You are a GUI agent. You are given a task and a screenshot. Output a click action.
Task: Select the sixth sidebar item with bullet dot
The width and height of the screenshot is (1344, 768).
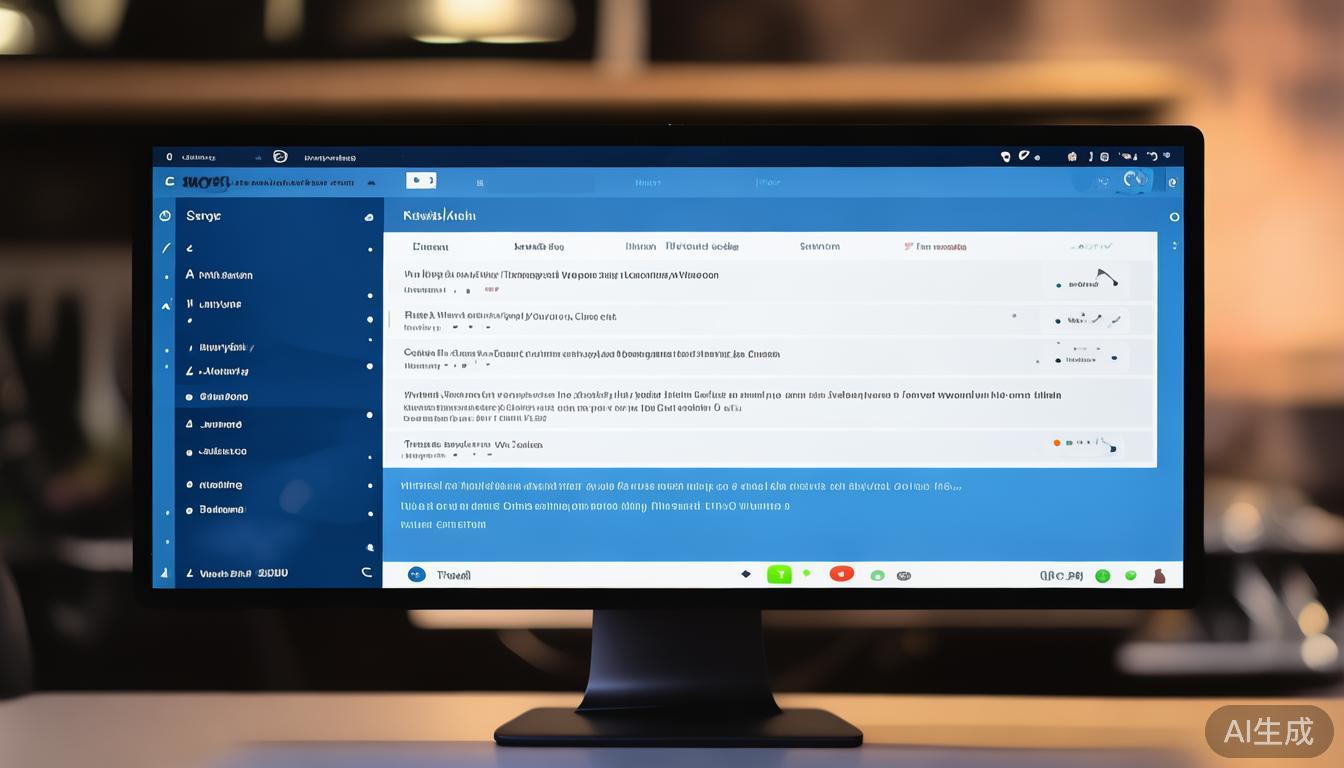pos(222,397)
